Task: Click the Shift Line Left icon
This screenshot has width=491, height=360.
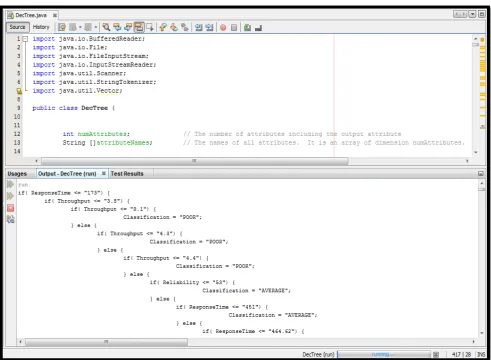Action: [x=199, y=27]
